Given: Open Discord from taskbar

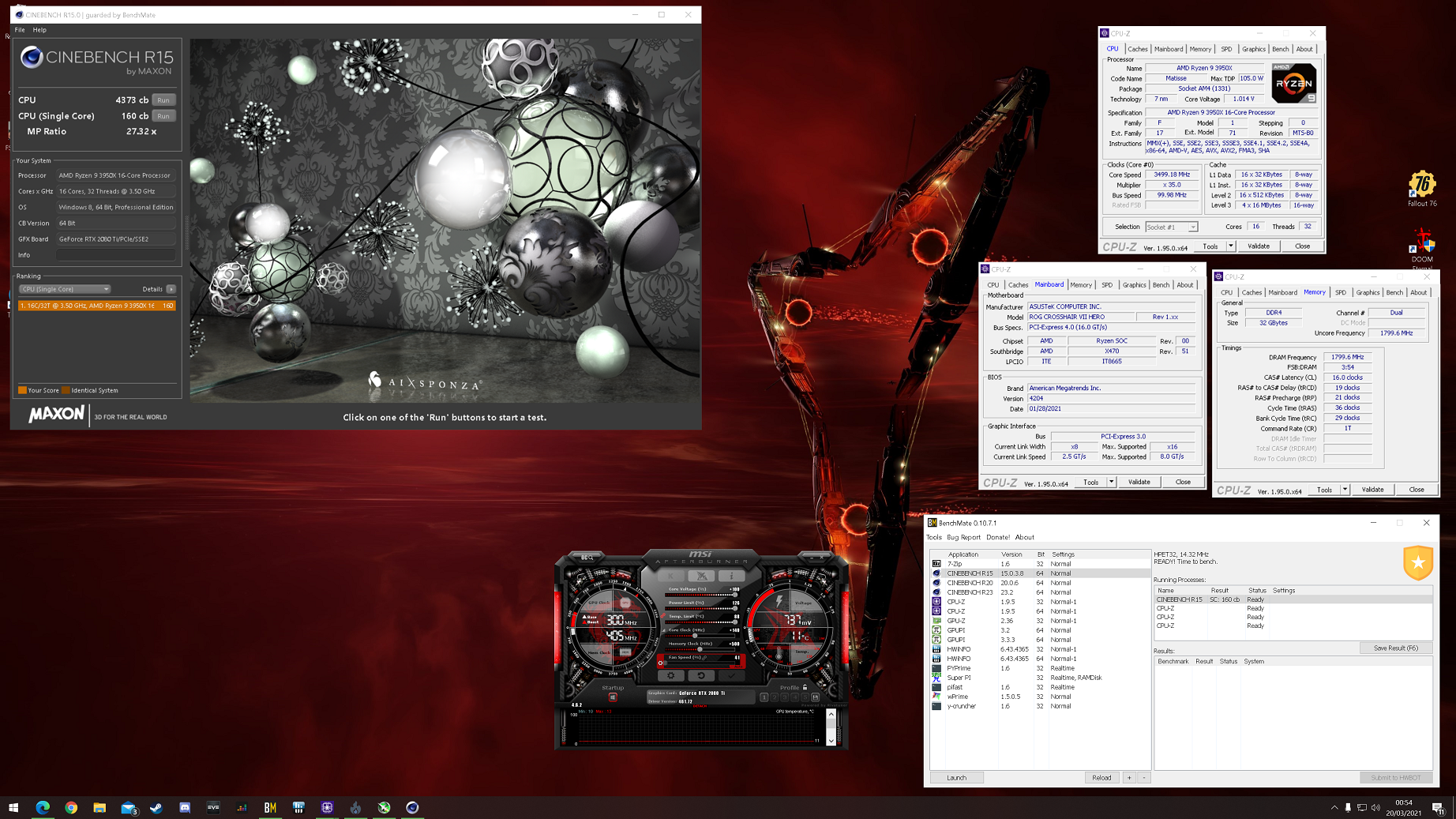Looking at the screenshot, I should pyautogui.click(x=185, y=807).
